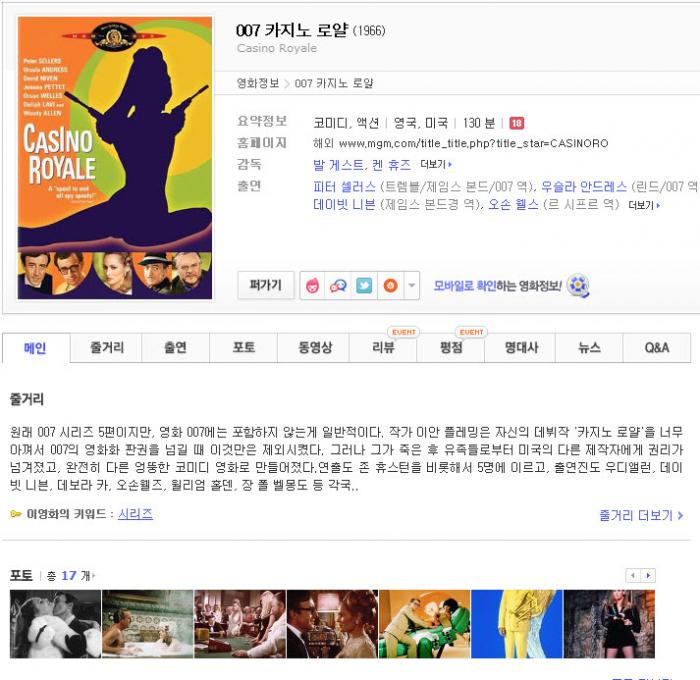700x680 pixels.
Task: Open 피터 셀러스 actor link
Action: coord(344,187)
